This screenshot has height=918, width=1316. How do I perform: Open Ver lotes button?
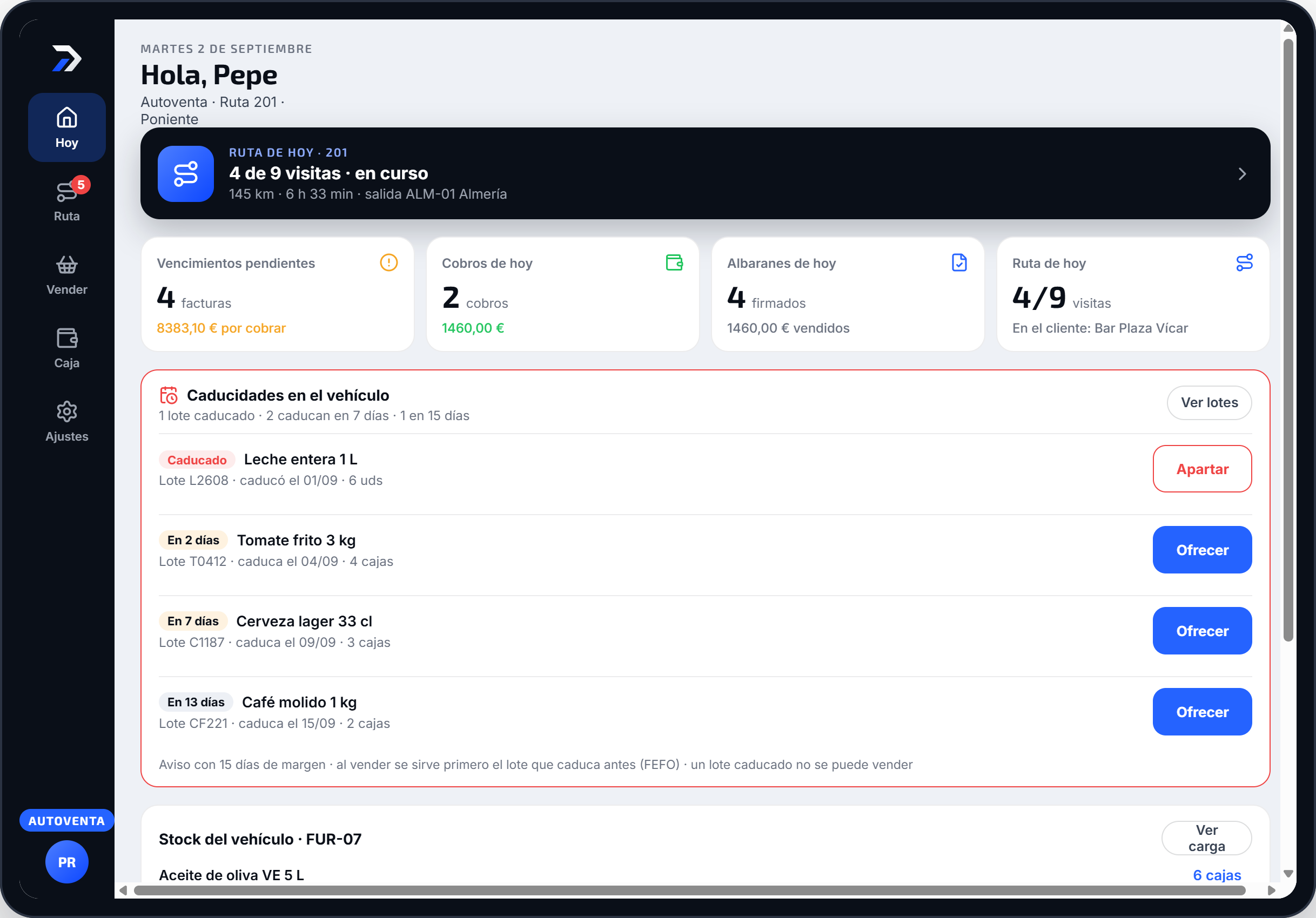coord(1210,402)
